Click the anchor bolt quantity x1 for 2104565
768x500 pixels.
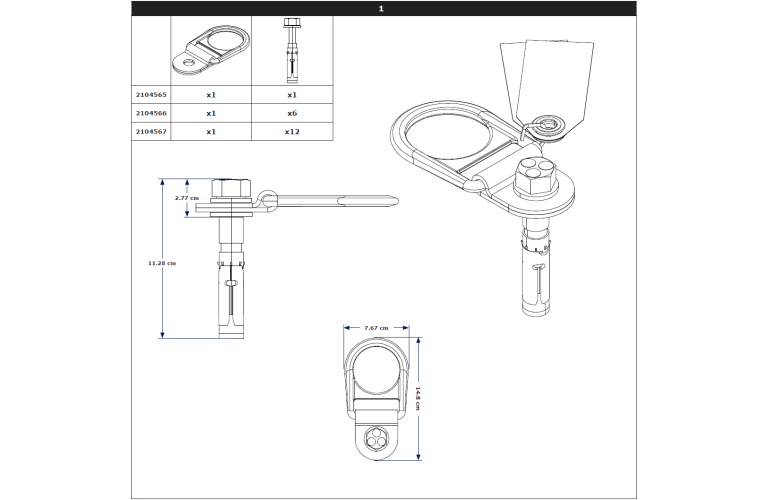coord(292,95)
